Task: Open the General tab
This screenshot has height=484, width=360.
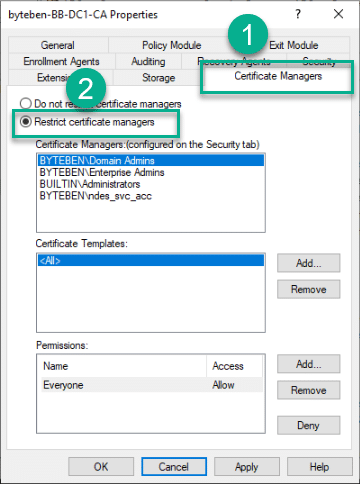Action: [x=58, y=45]
